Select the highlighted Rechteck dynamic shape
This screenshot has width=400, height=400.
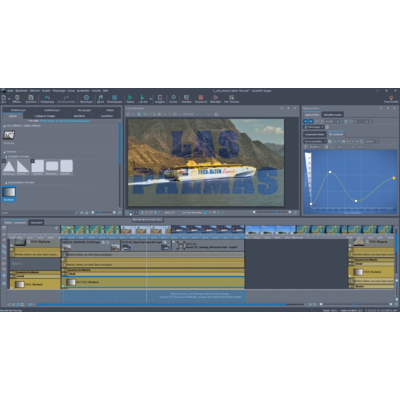9,194
